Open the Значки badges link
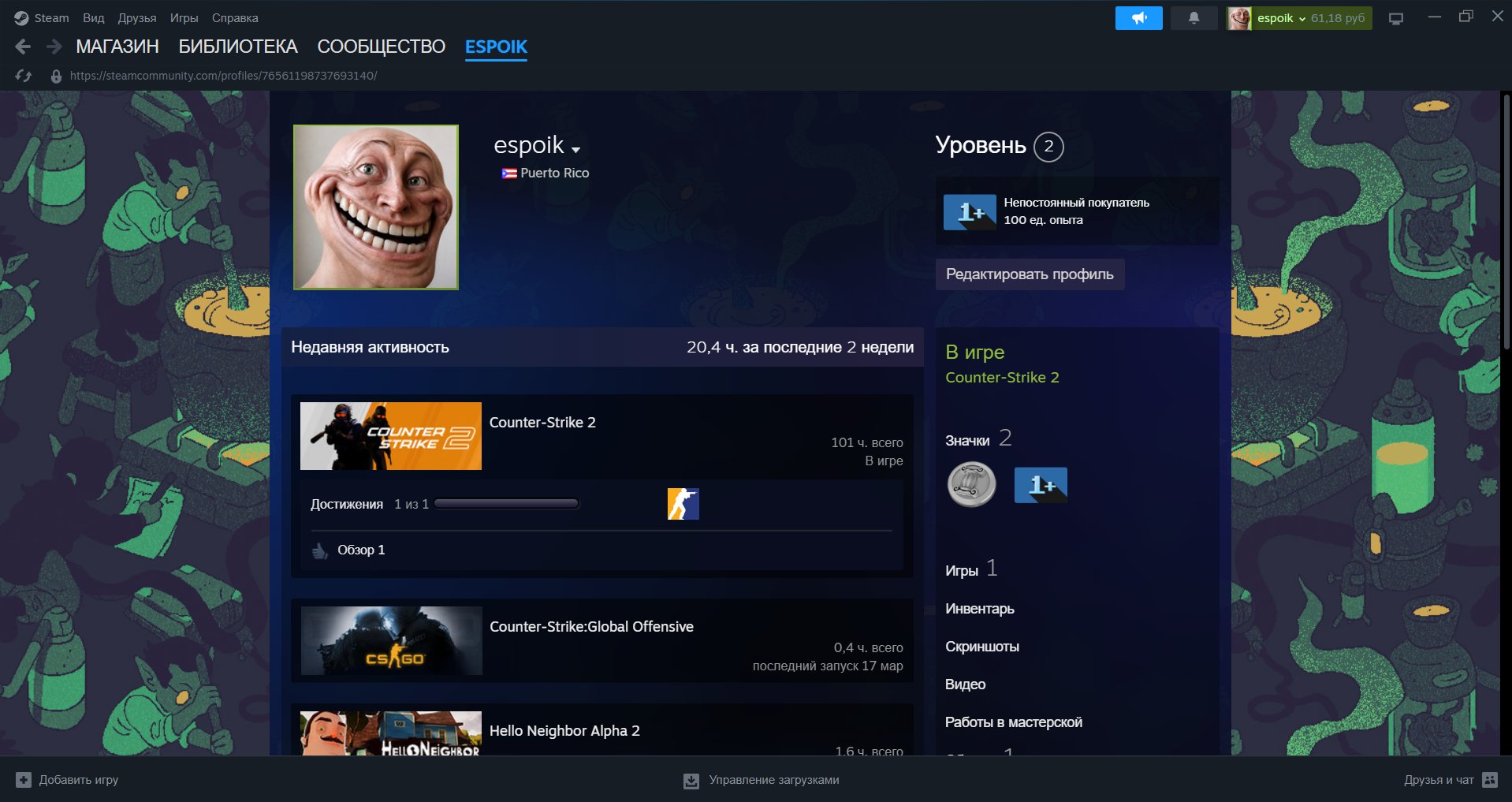Viewport: 1512px width, 802px height. 967,441
